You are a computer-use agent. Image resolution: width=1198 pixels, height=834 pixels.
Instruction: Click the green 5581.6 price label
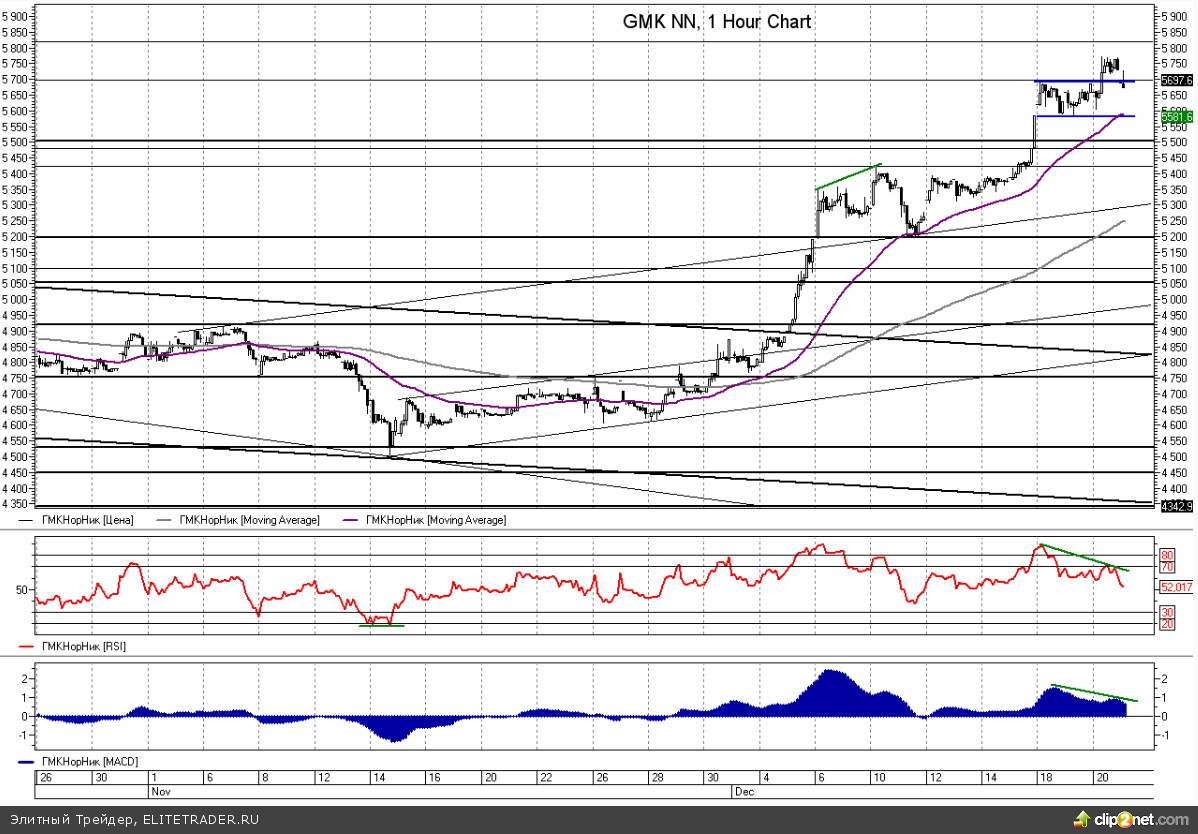pyautogui.click(x=1177, y=117)
